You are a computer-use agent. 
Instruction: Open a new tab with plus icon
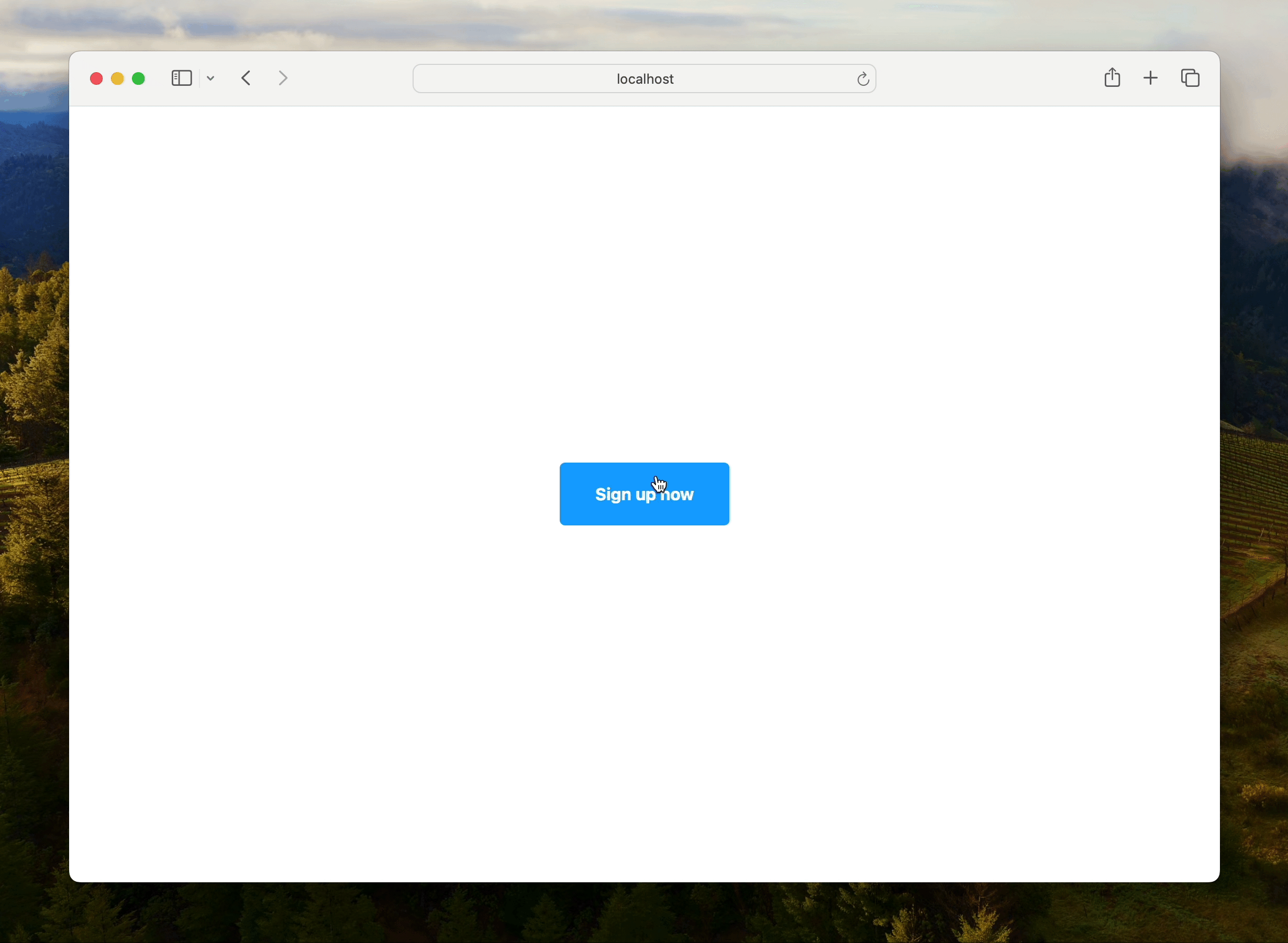point(1151,78)
